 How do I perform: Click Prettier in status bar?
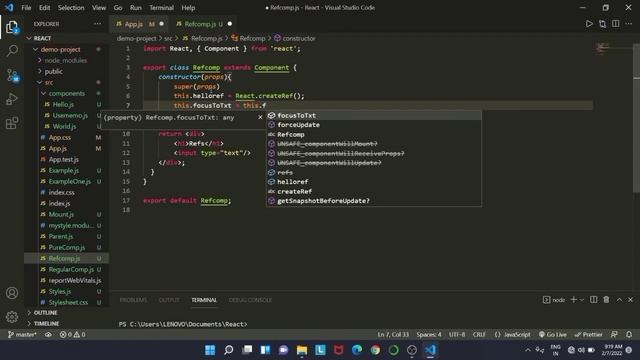(588, 334)
